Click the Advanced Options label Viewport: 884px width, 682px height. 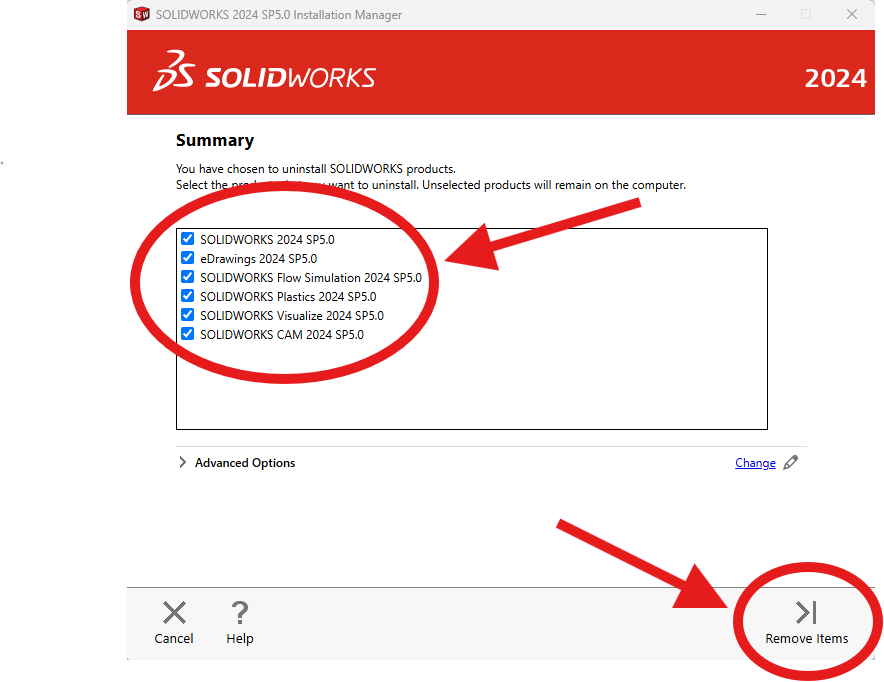coord(245,463)
